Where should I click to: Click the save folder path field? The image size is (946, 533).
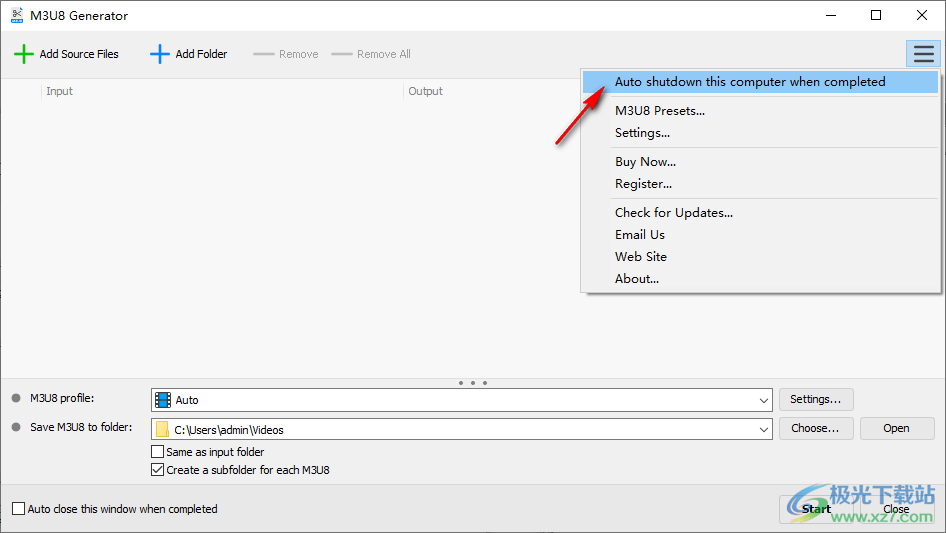pyautogui.click(x=462, y=429)
